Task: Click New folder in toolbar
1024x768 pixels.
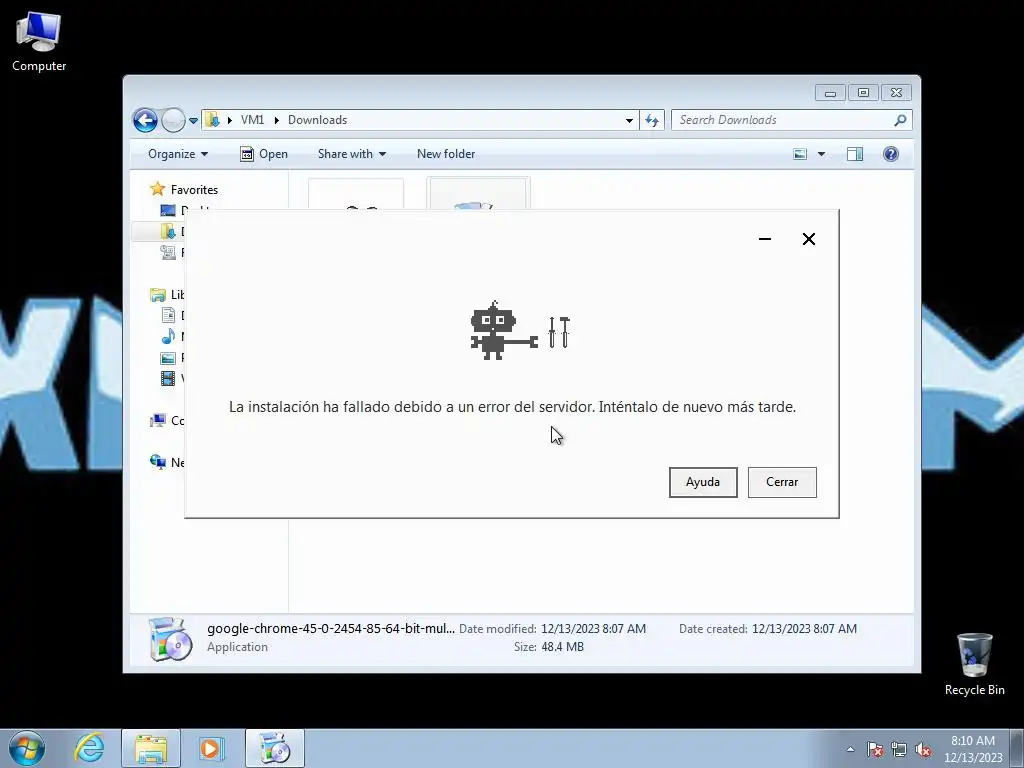Action: (446, 154)
